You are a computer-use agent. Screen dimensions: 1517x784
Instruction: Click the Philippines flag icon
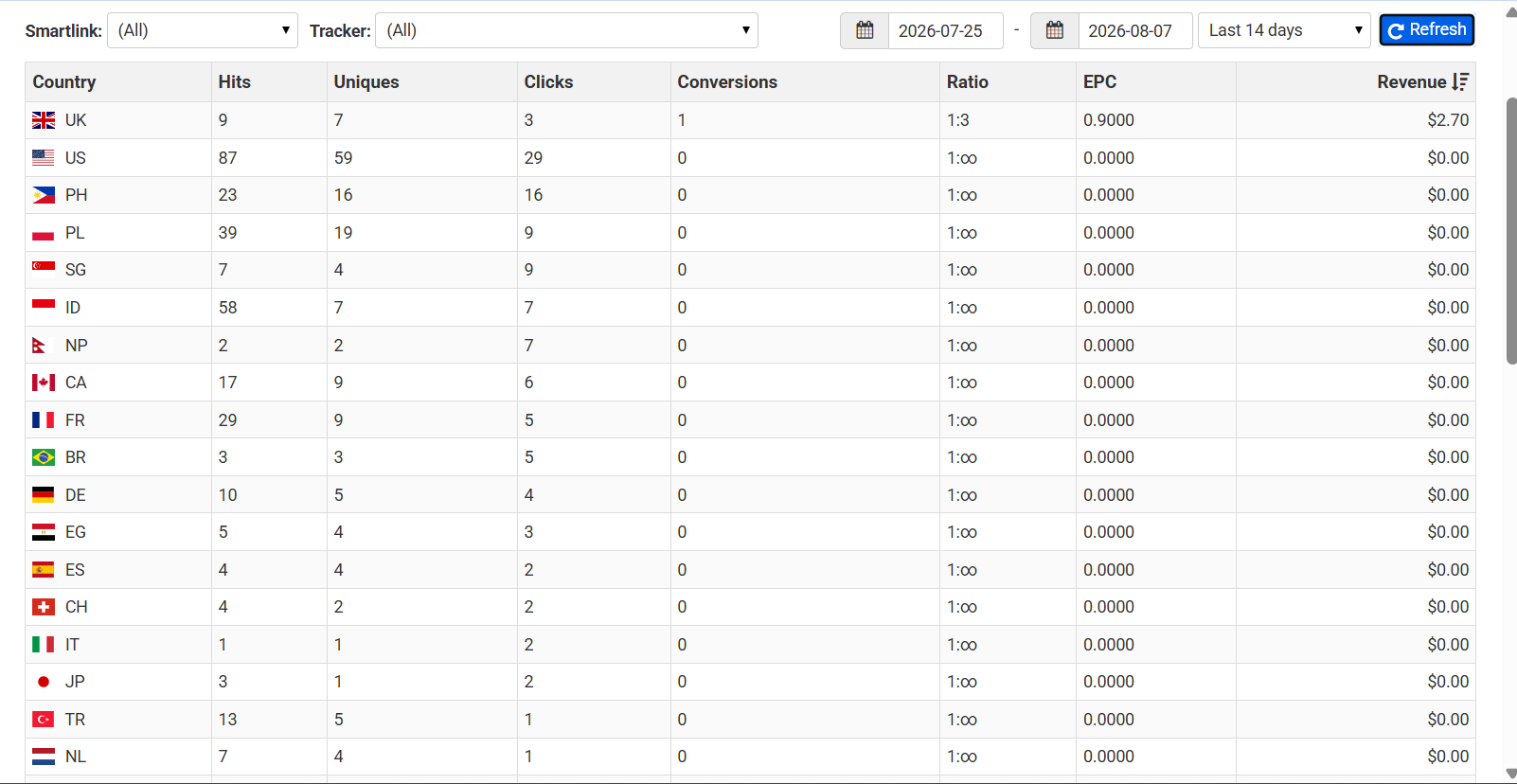44,195
